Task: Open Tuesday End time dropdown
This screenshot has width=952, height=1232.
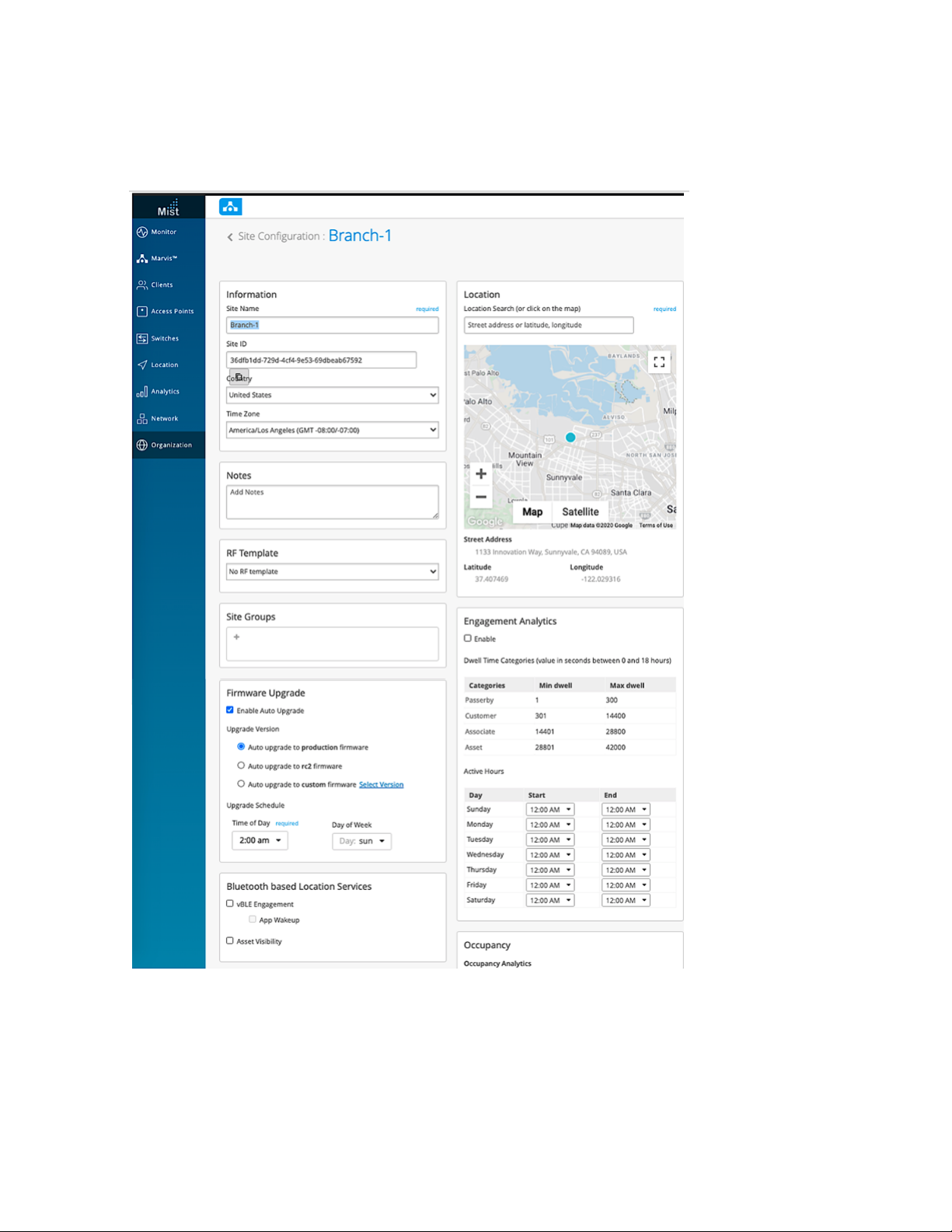Action: [x=626, y=839]
